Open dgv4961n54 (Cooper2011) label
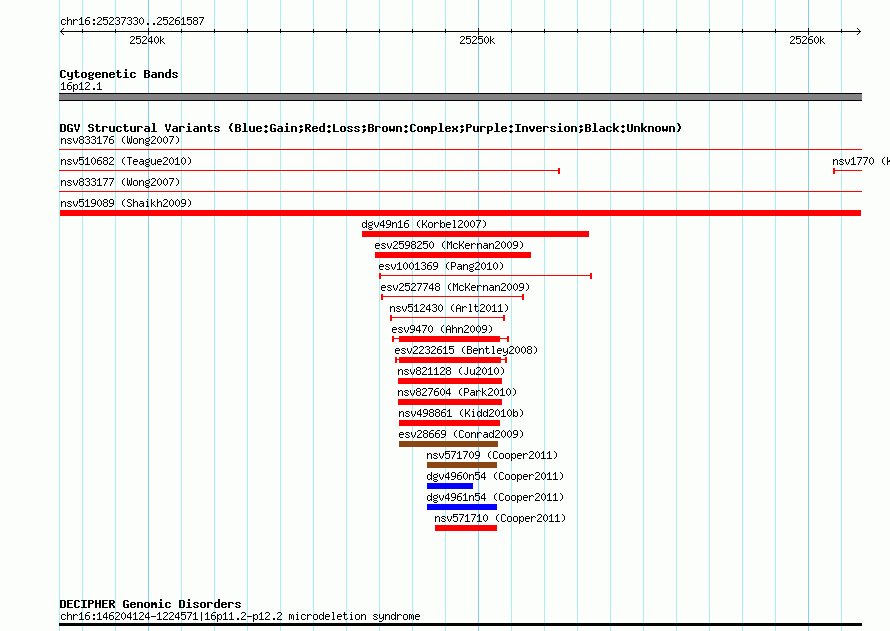 [495, 497]
